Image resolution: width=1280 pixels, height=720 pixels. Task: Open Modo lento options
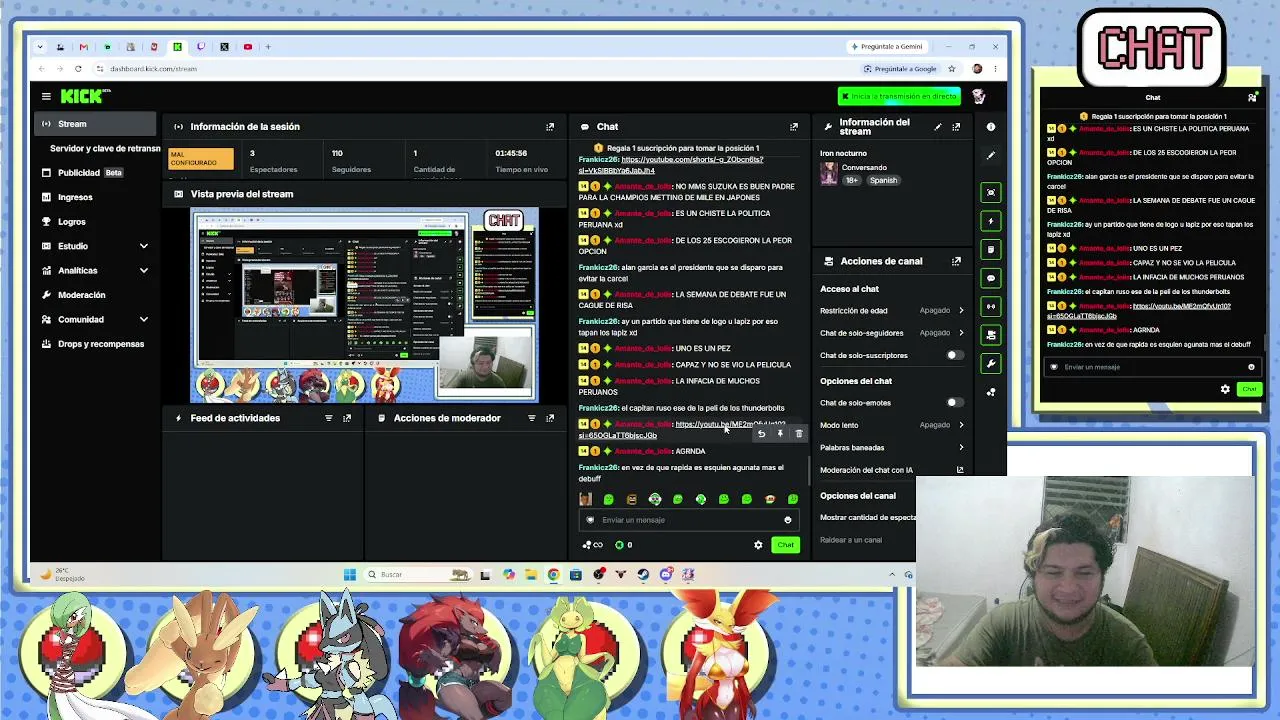(x=892, y=425)
